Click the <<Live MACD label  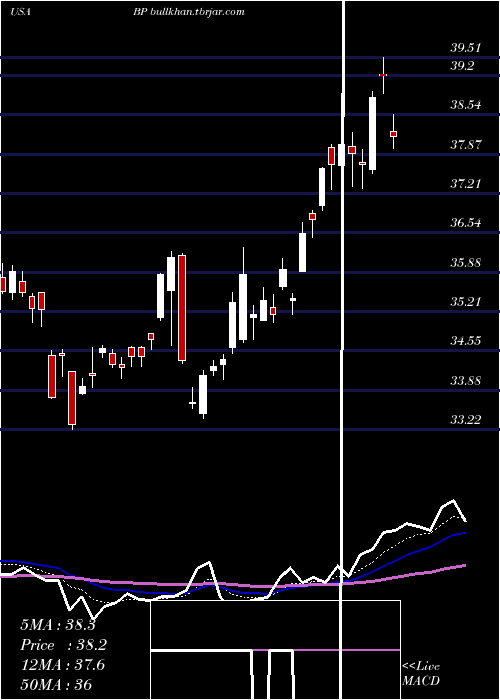pos(421,674)
